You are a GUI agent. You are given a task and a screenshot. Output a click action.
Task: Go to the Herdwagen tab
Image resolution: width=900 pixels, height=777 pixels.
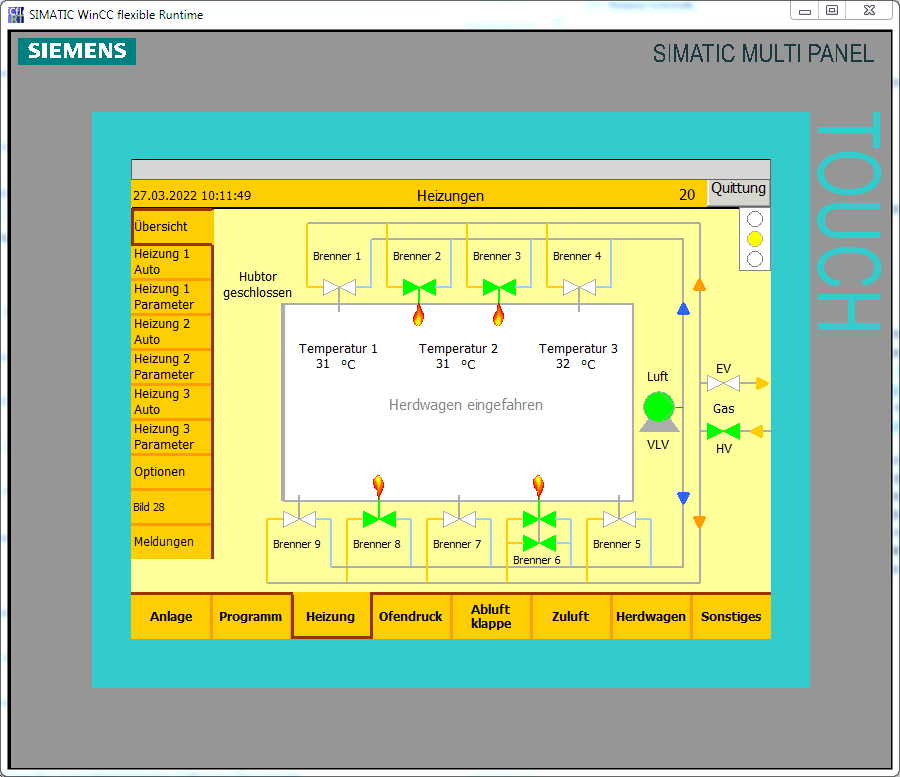point(651,616)
